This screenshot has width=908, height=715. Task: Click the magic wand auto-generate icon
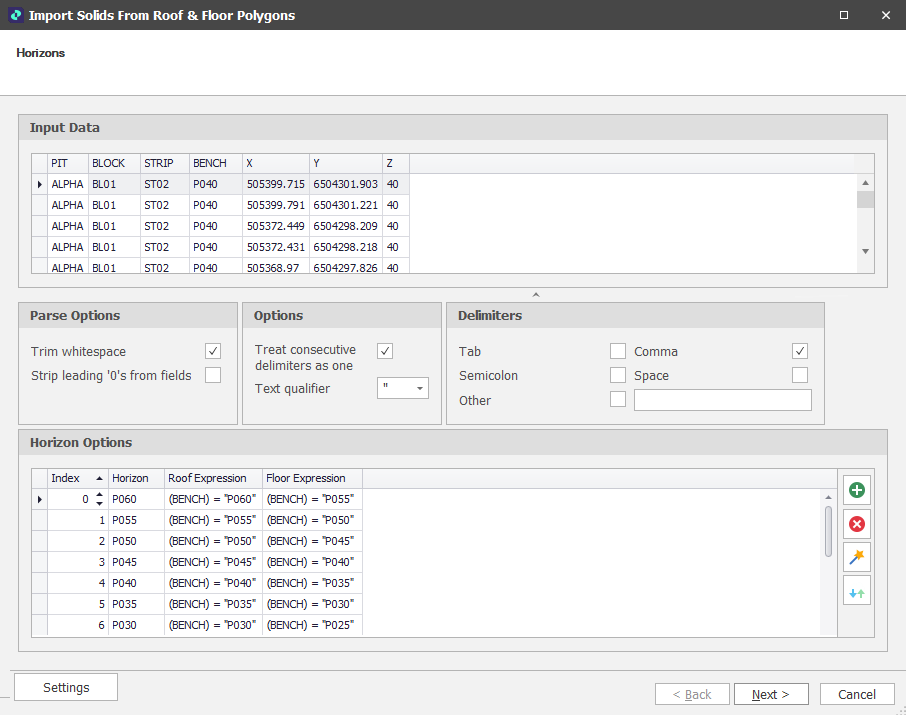(857, 557)
